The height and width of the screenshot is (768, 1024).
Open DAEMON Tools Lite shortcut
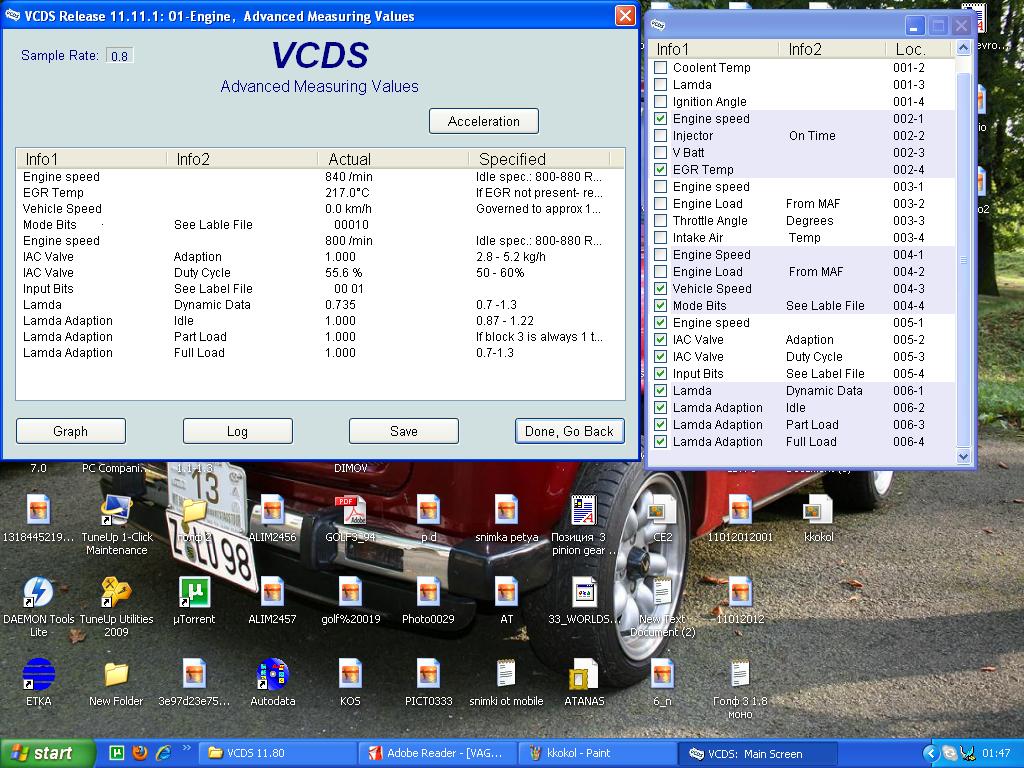[x=38, y=593]
